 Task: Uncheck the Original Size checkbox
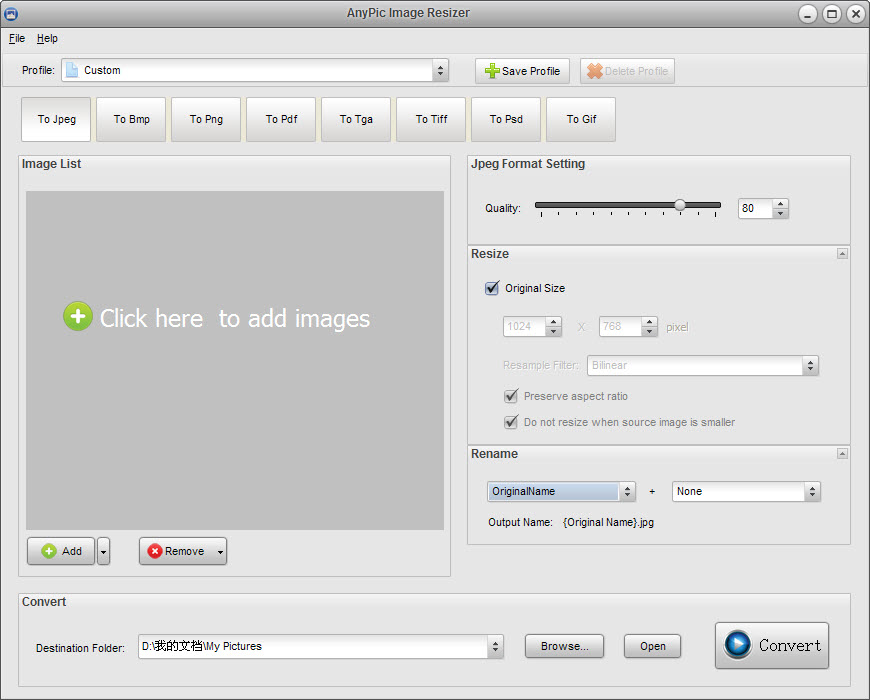click(x=492, y=288)
